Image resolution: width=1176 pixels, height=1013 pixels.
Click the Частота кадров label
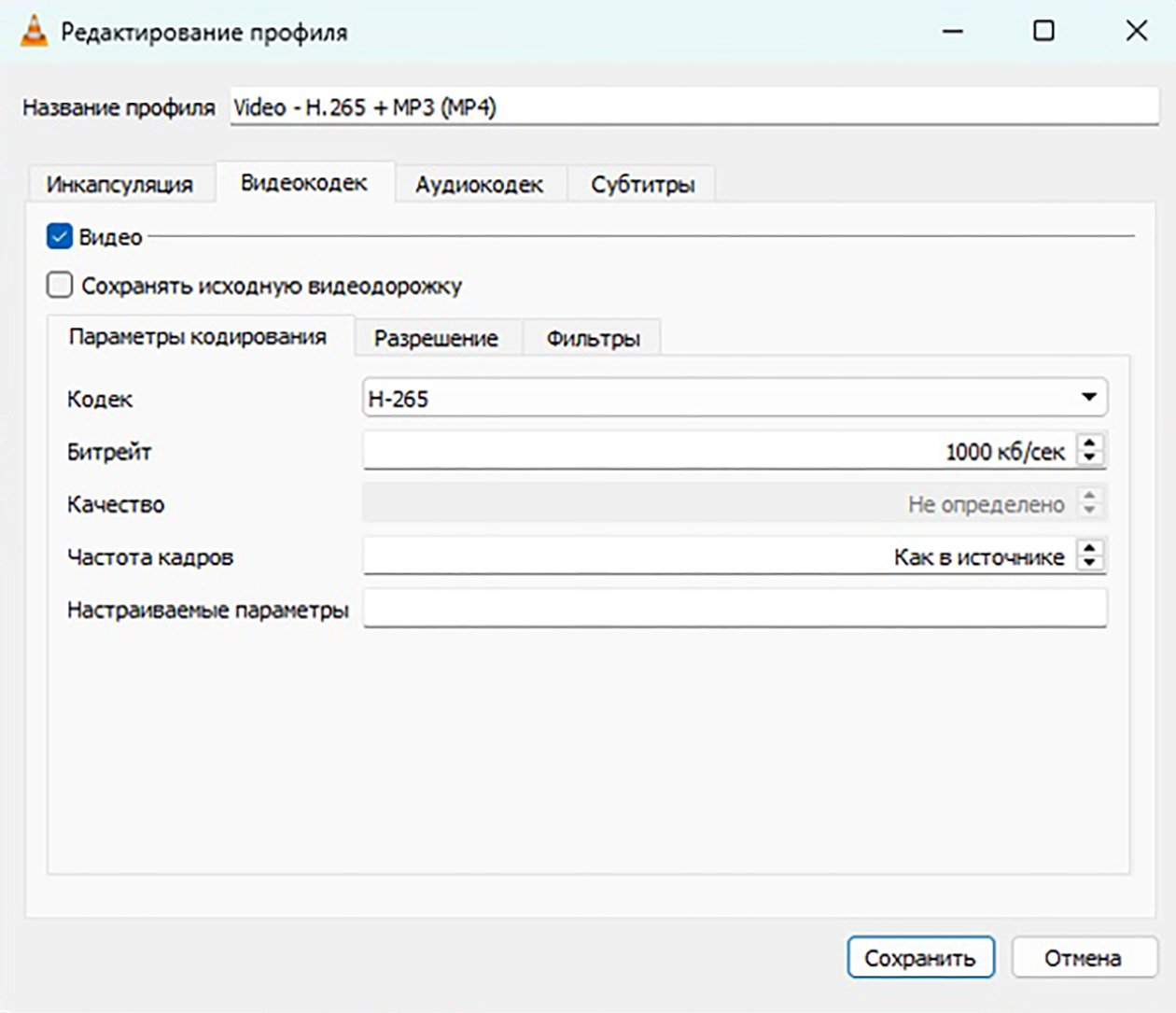click(x=150, y=557)
